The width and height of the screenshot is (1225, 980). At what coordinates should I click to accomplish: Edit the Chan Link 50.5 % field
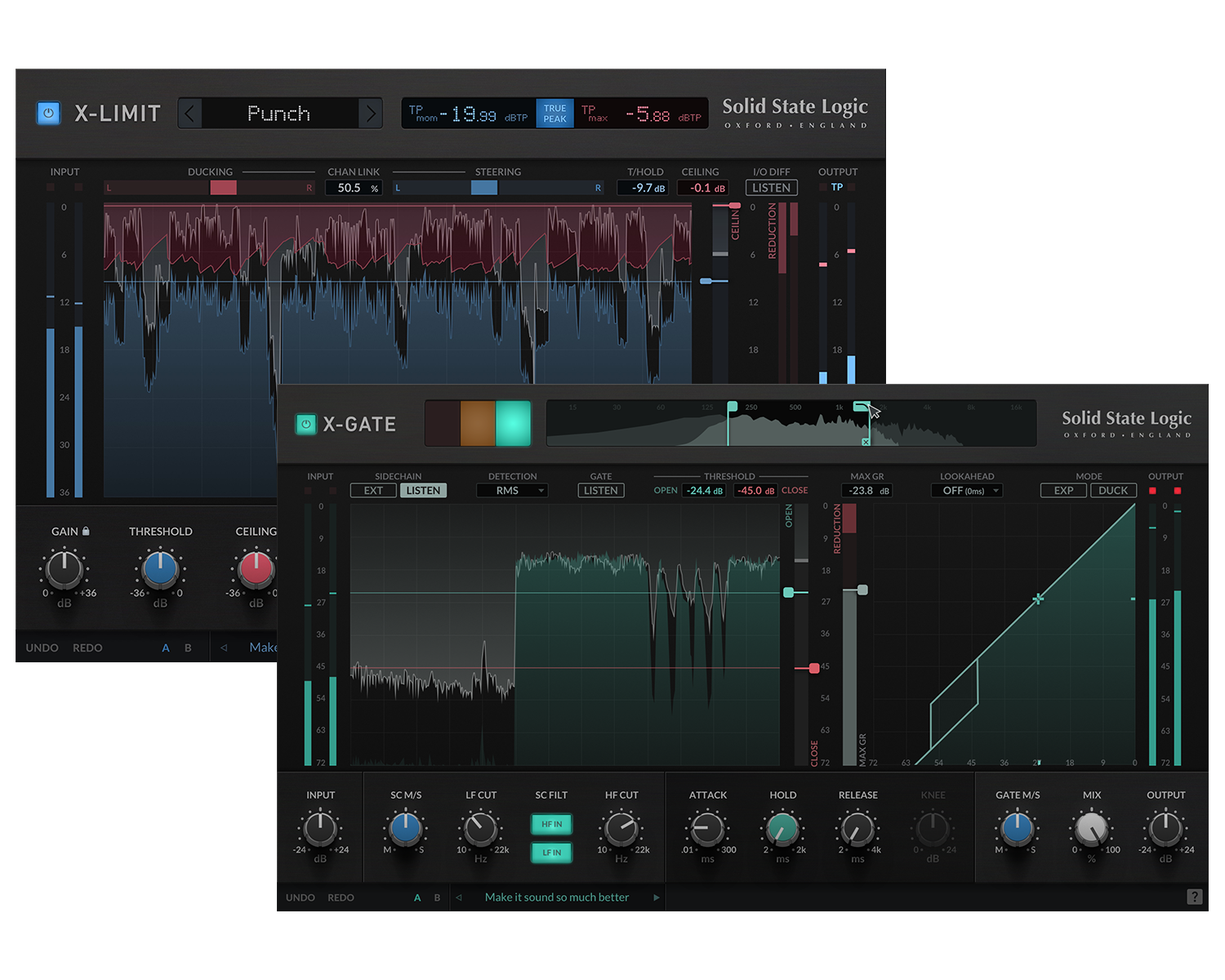[354, 188]
